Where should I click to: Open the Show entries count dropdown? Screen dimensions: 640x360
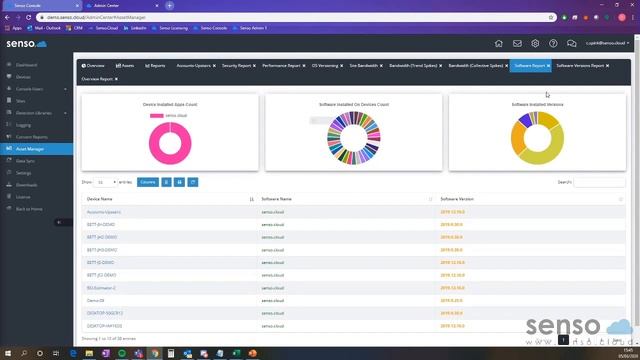click(105, 182)
